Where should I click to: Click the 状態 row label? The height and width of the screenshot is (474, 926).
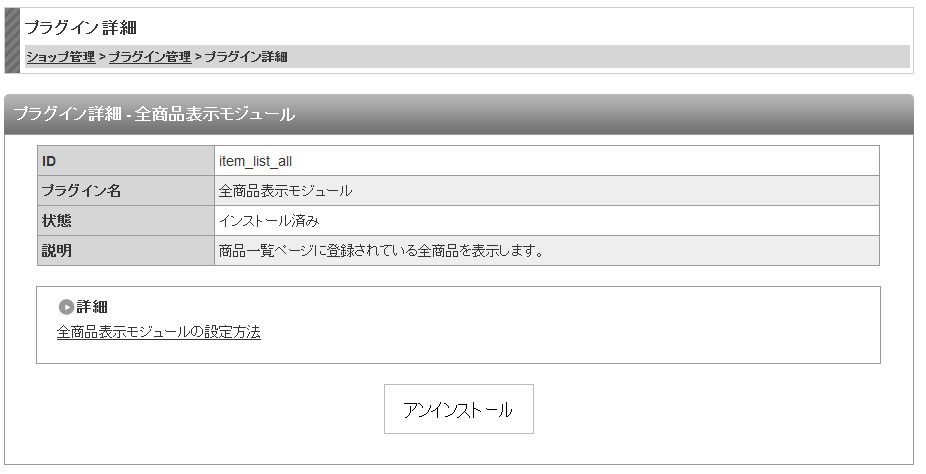[x=126, y=221]
